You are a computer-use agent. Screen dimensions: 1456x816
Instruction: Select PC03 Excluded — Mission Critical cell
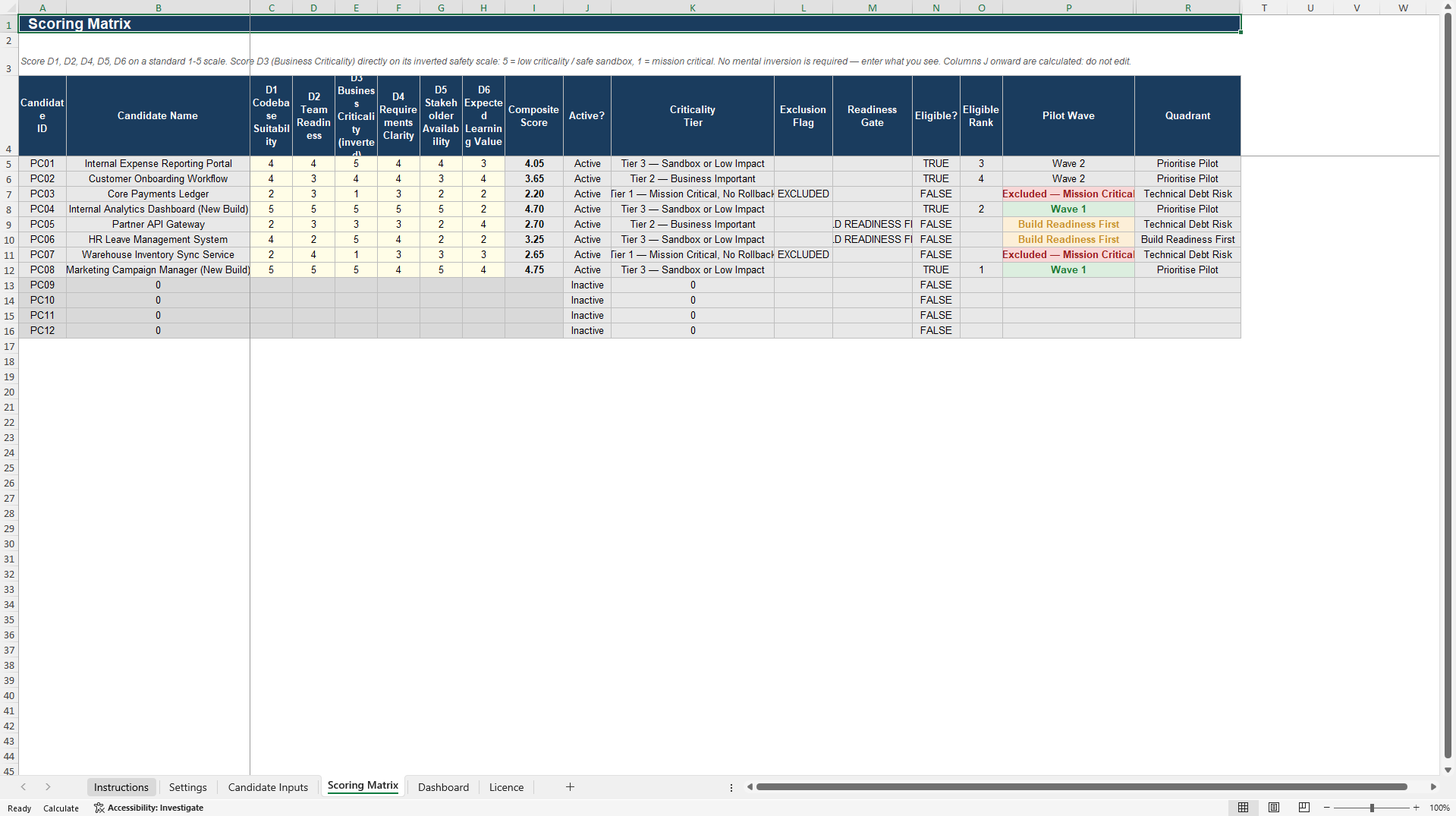[x=1068, y=194]
